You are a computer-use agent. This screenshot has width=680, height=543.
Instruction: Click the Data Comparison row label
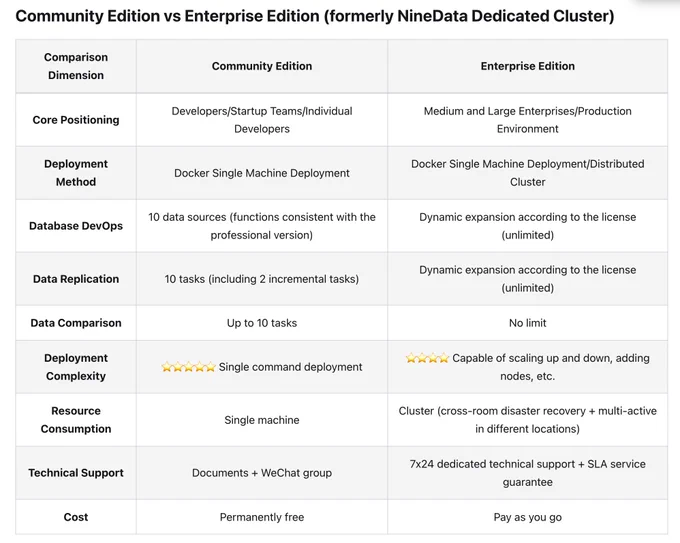(76, 323)
